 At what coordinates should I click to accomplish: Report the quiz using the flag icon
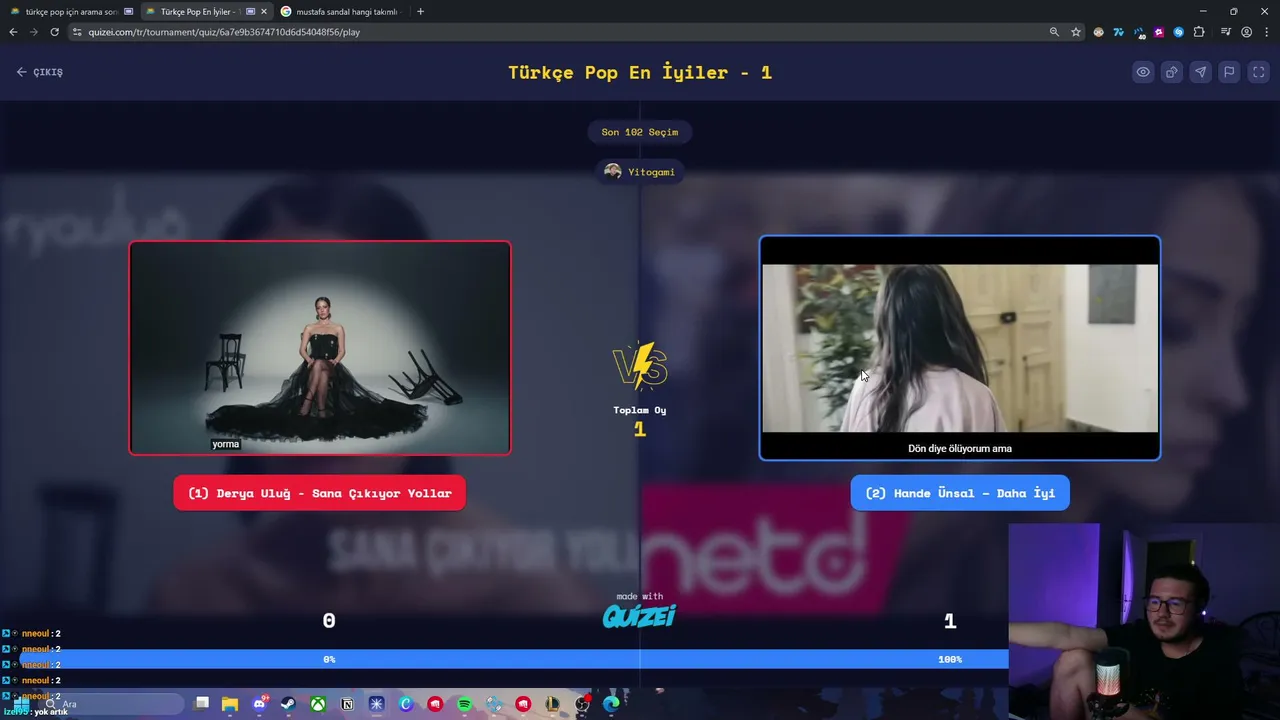coord(1230,72)
